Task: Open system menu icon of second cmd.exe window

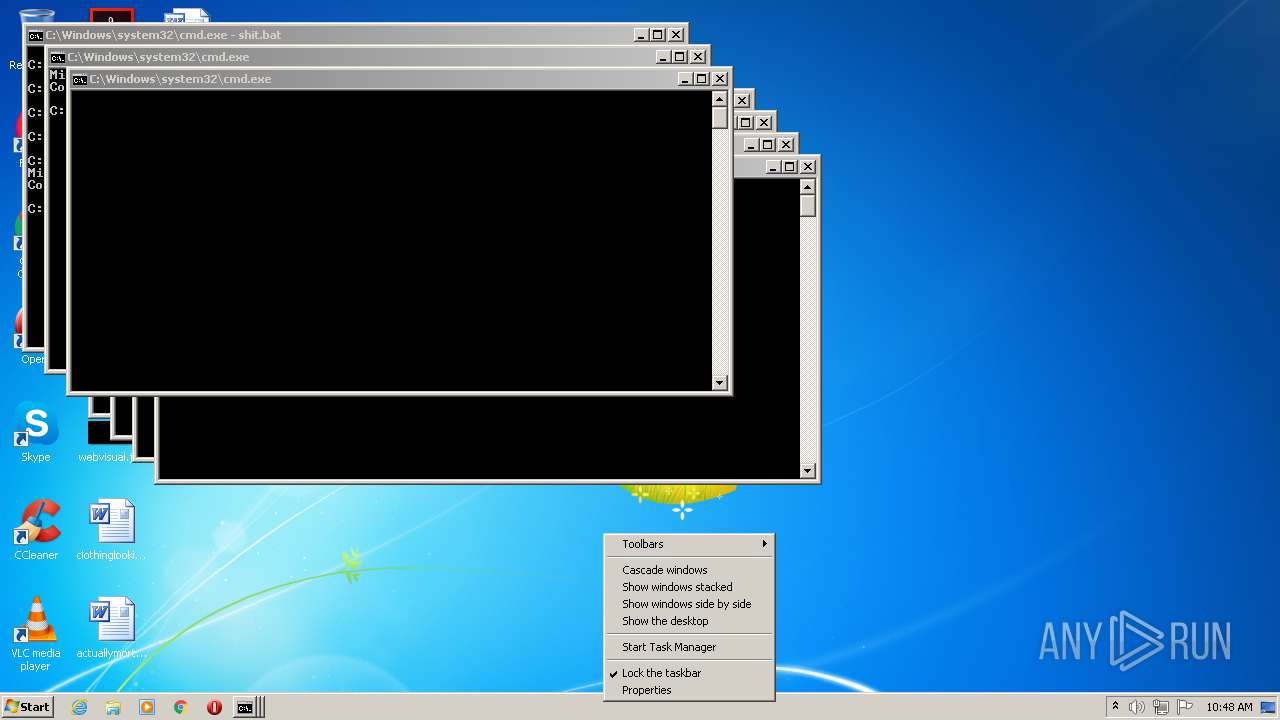Action: click(58, 57)
